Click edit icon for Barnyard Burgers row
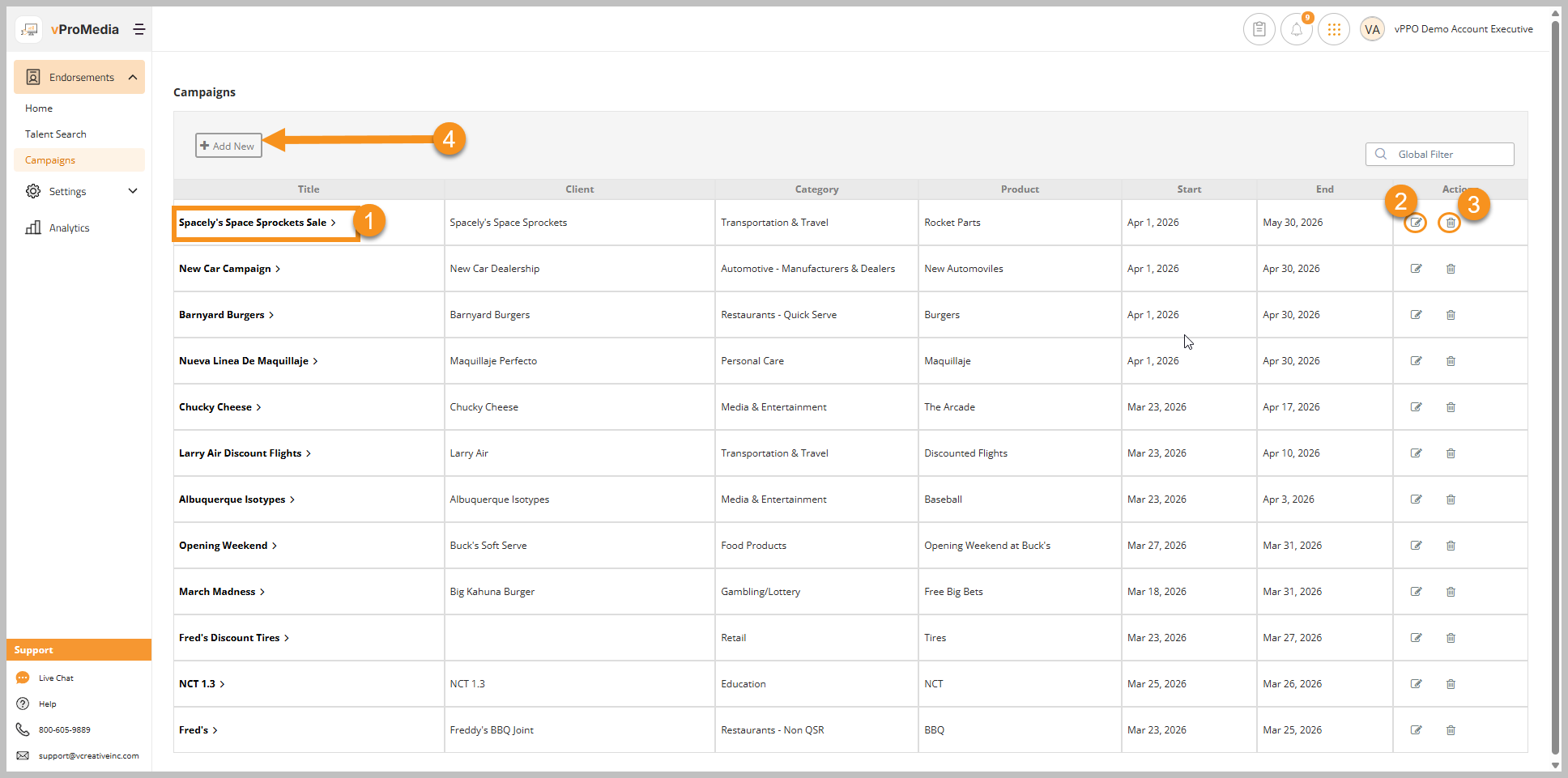 pos(1416,315)
